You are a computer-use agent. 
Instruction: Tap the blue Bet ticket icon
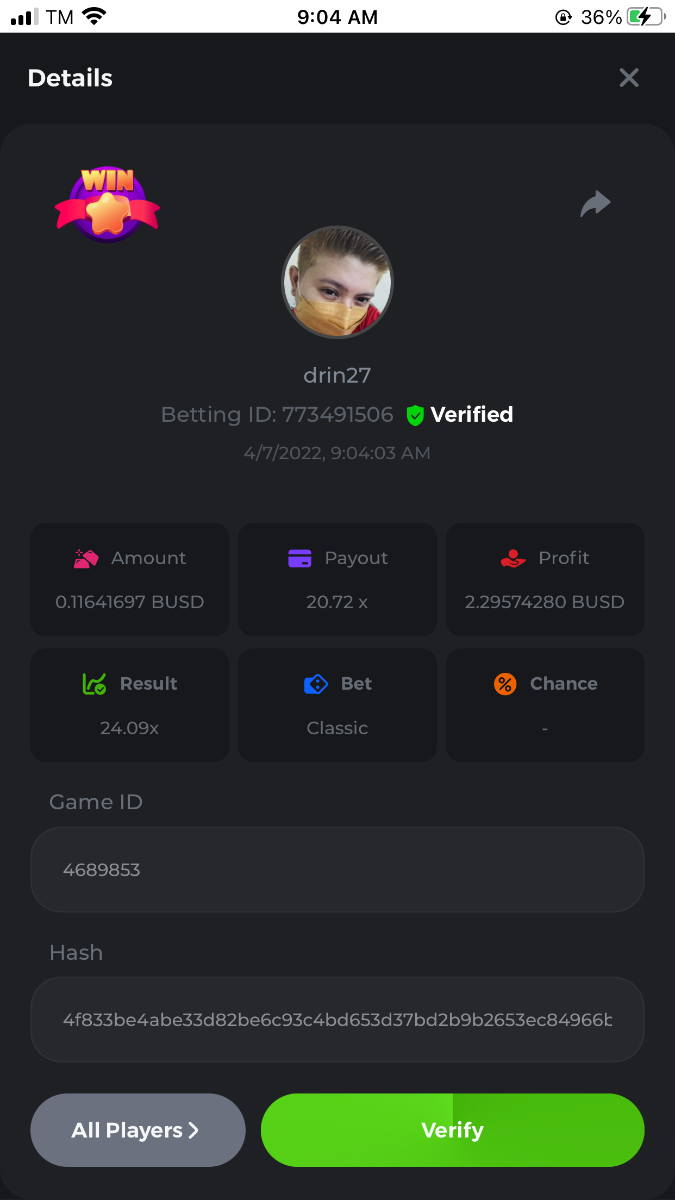click(x=316, y=684)
